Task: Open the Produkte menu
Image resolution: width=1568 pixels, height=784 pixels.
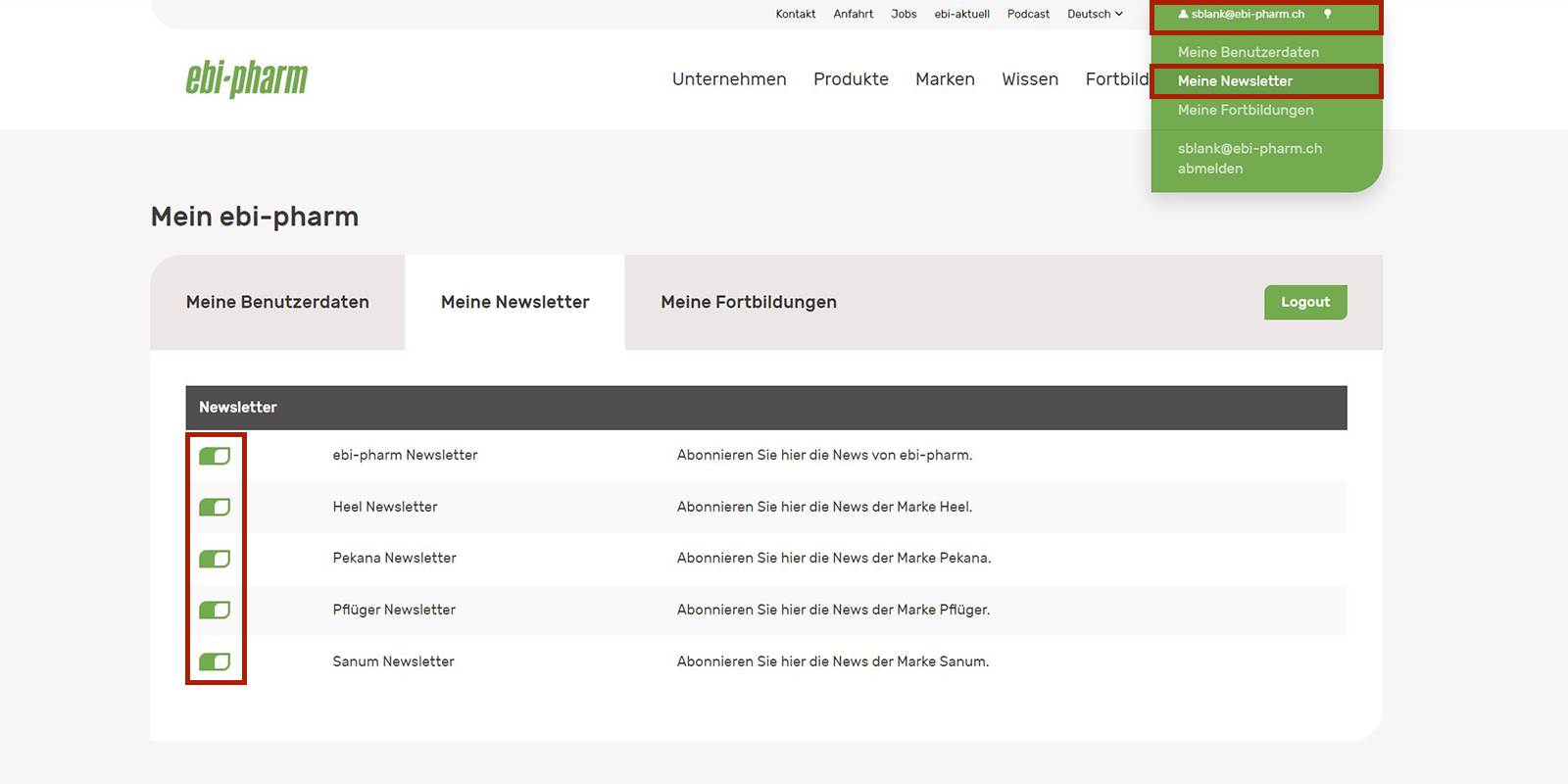Action: pyautogui.click(x=851, y=79)
